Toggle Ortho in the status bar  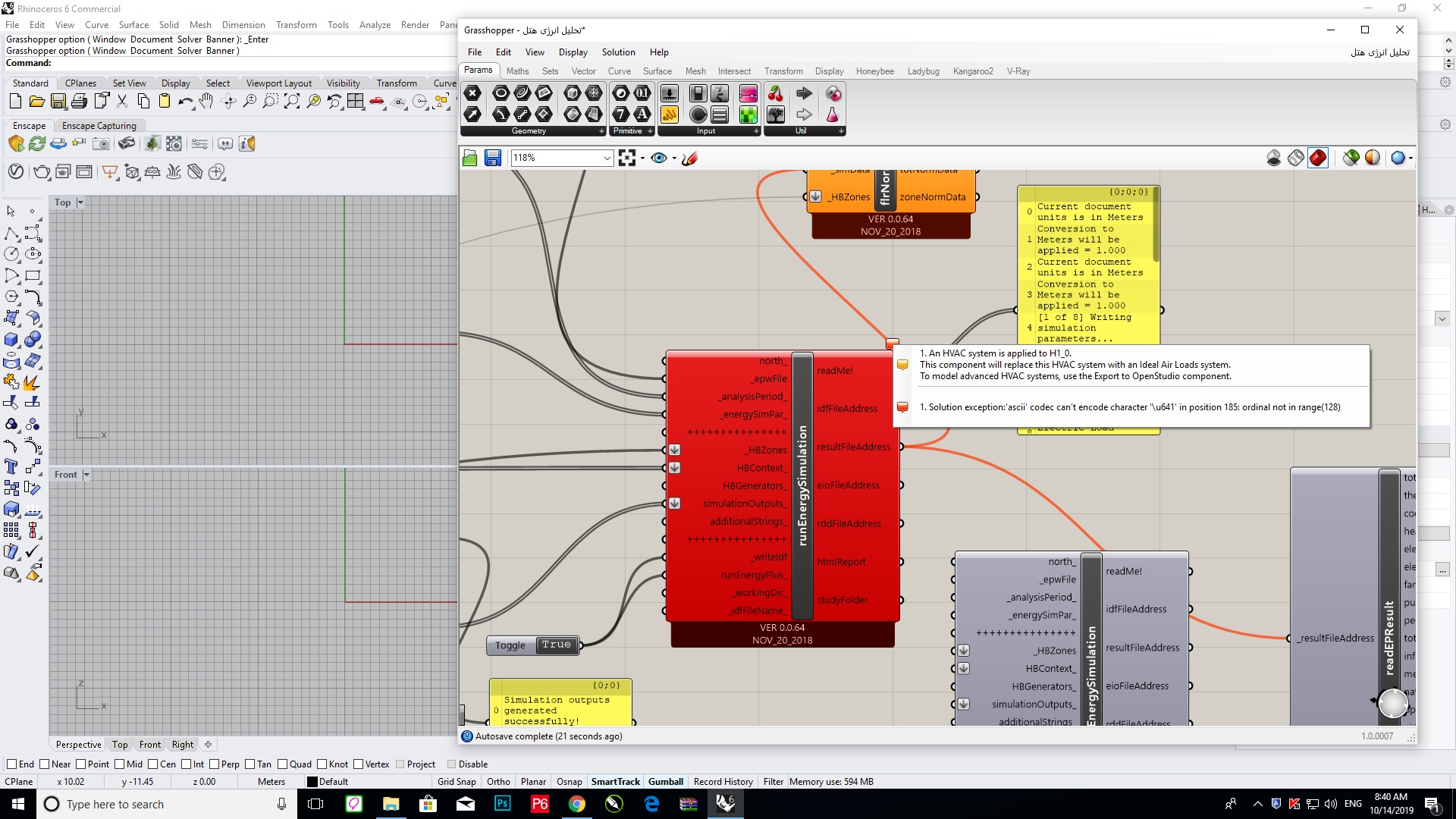click(498, 782)
